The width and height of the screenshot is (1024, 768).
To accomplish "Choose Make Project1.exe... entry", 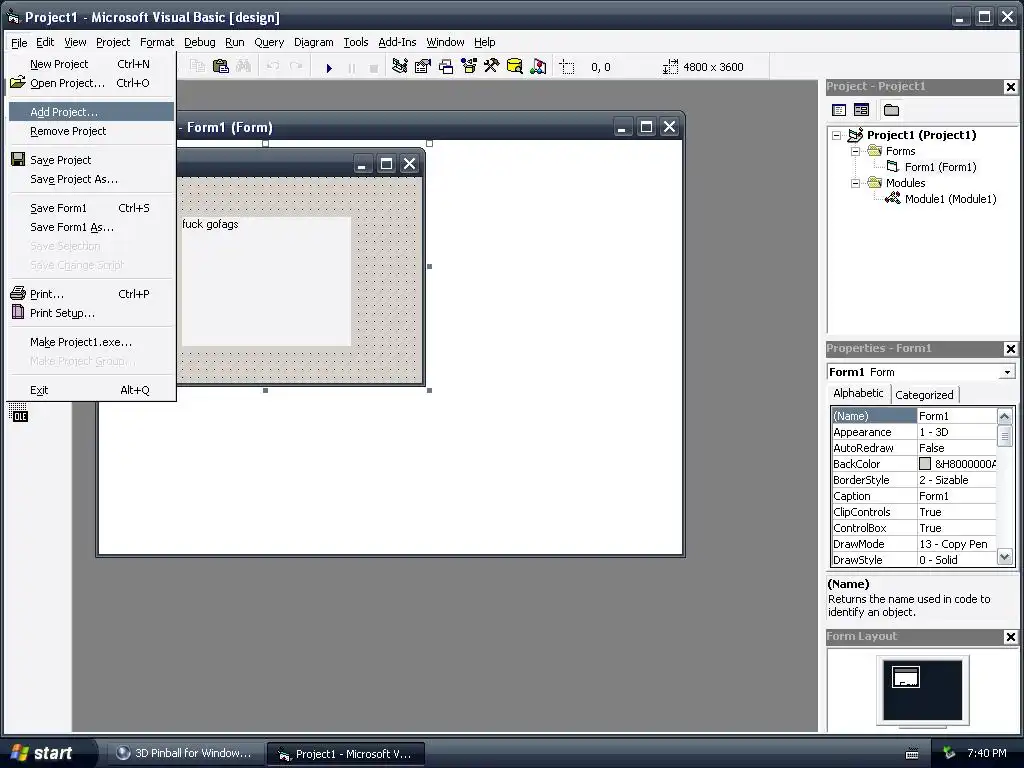I will pos(91,342).
